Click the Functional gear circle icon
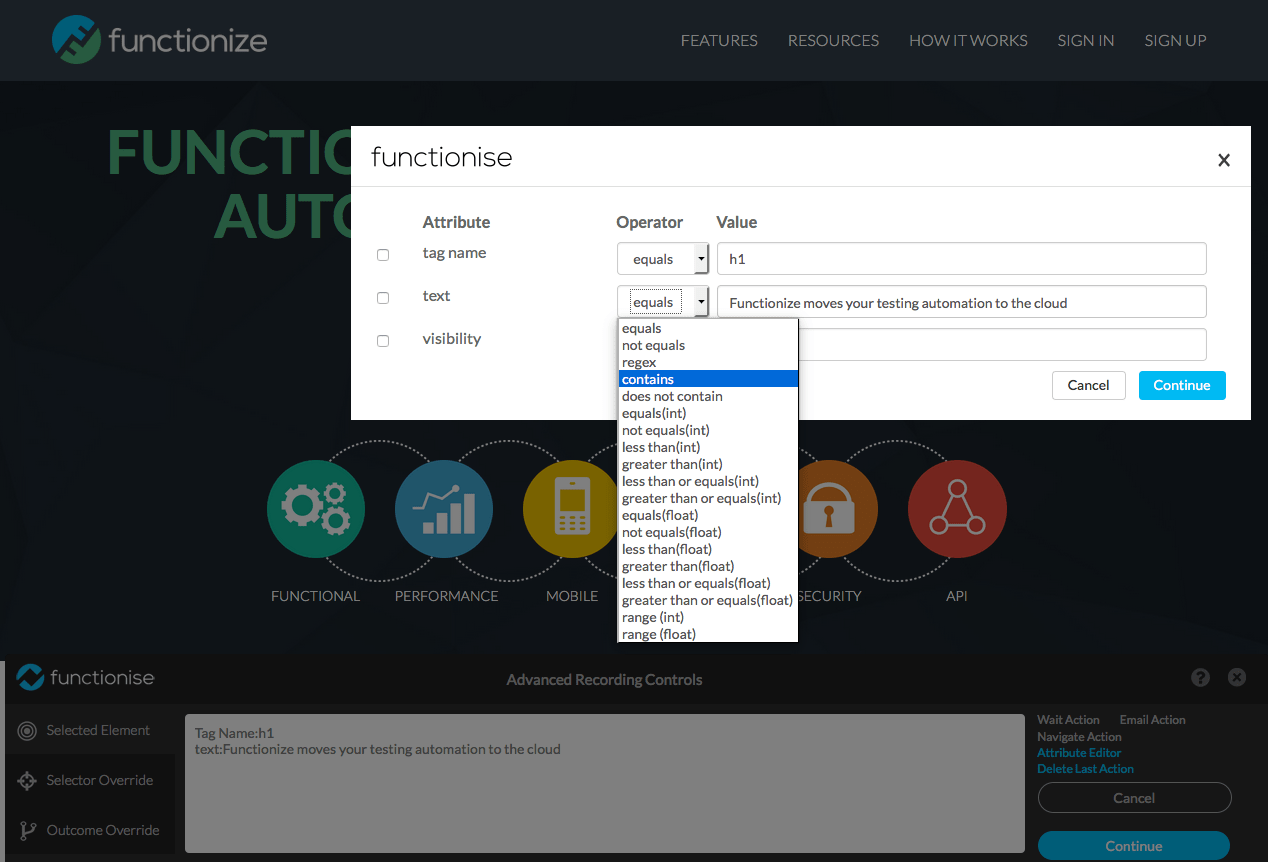 pos(316,509)
